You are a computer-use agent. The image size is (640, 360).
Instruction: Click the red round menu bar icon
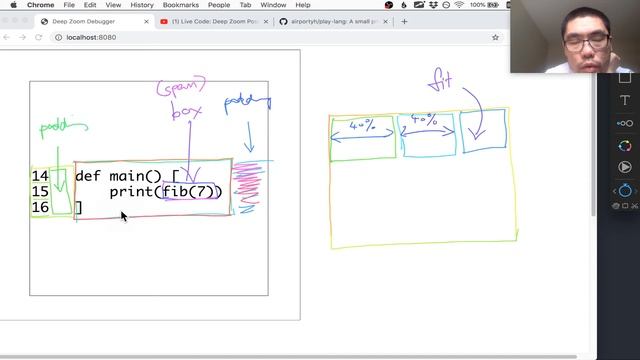pos(389,5)
